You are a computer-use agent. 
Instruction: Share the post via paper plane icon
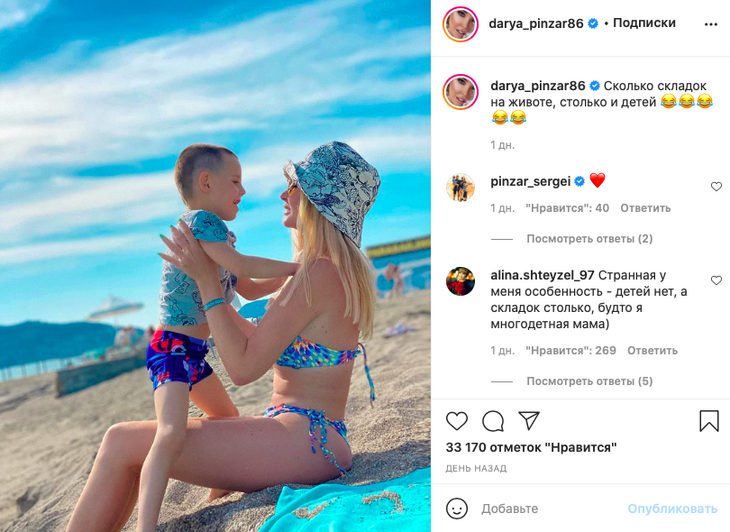pyautogui.click(x=529, y=420)
